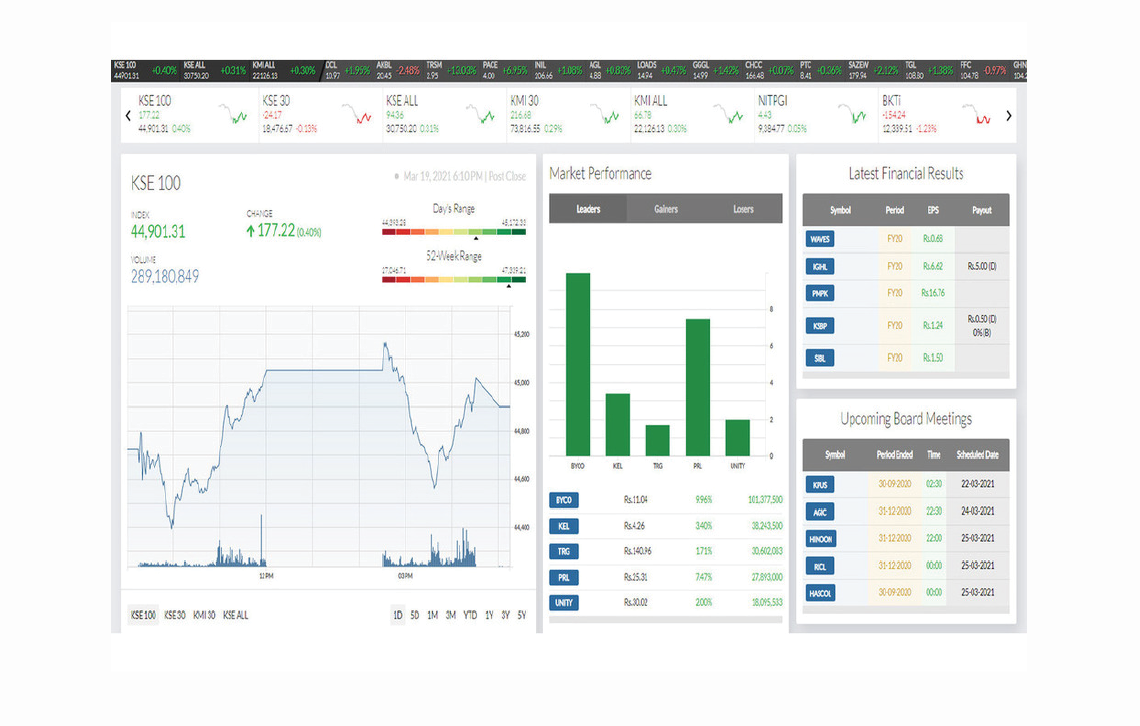Open WAVES financial result symbol
1140x726 pixels.
point(819,239)
